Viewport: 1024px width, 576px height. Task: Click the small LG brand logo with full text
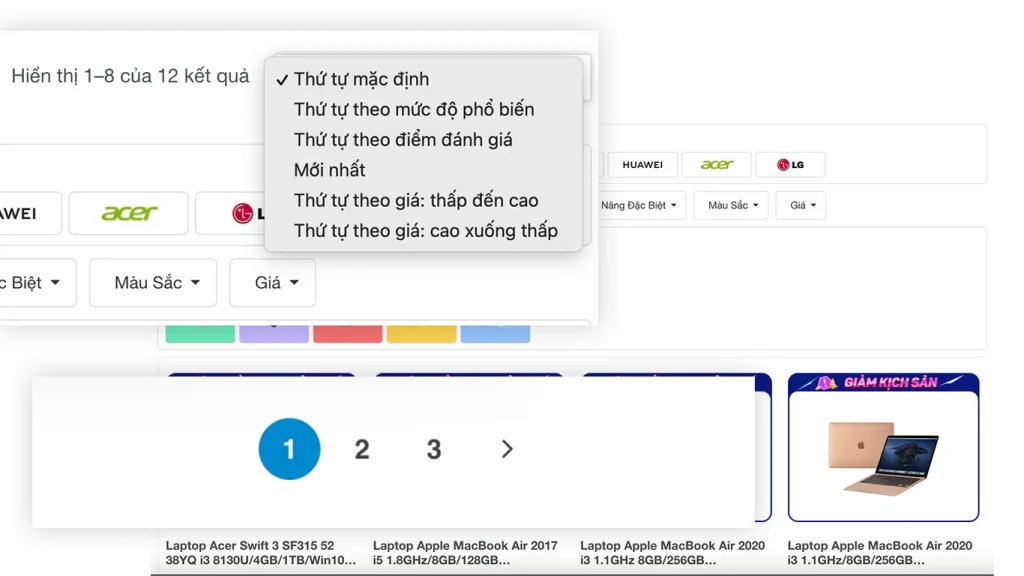(790, 165)
